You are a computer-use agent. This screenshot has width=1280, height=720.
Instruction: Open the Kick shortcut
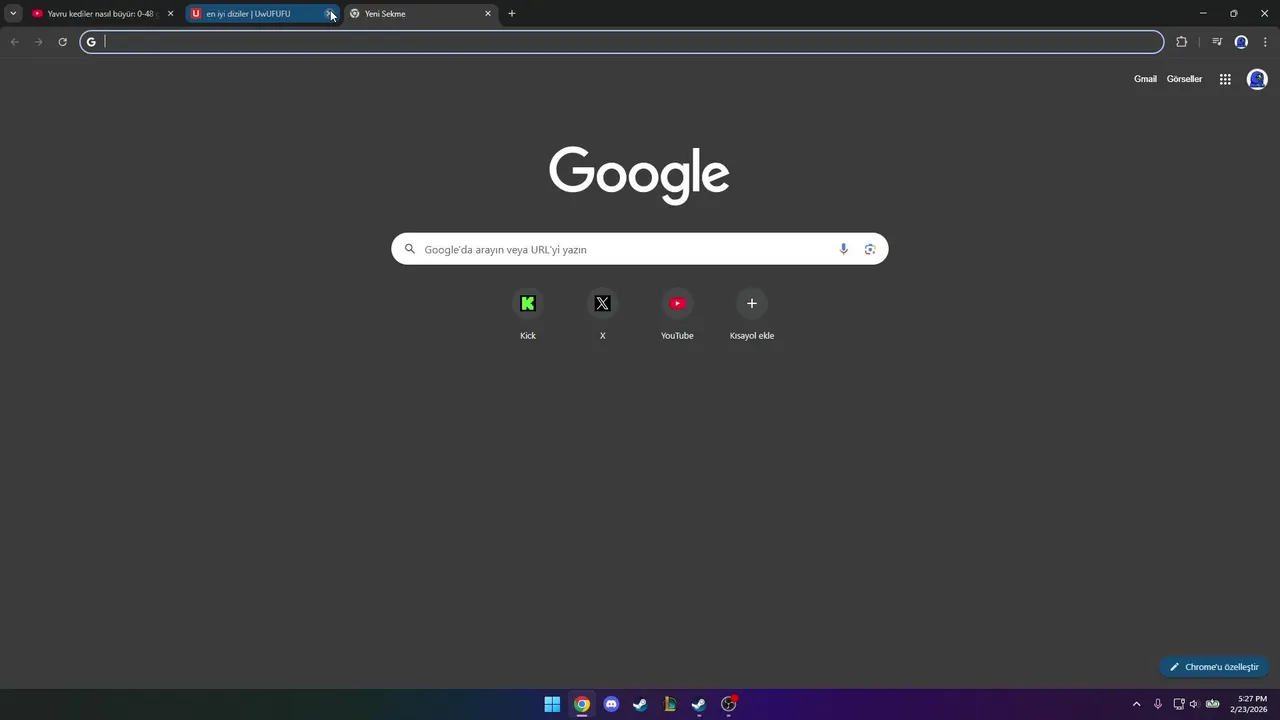pyautogui.click(x=528, y=314)
